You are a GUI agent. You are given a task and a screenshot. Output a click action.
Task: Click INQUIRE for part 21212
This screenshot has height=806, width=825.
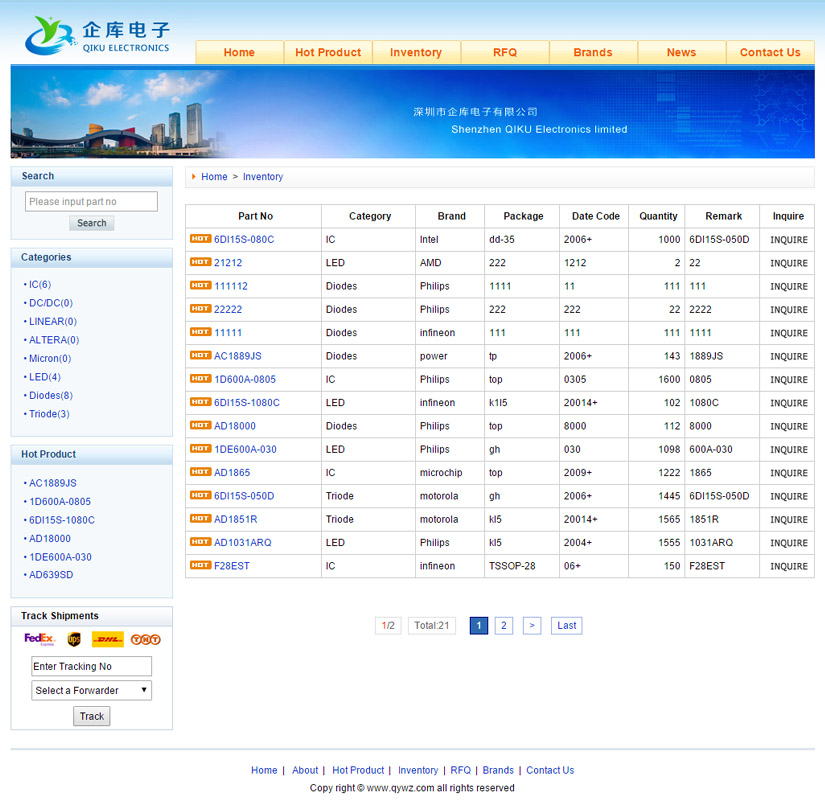click(x=788, y=263)
